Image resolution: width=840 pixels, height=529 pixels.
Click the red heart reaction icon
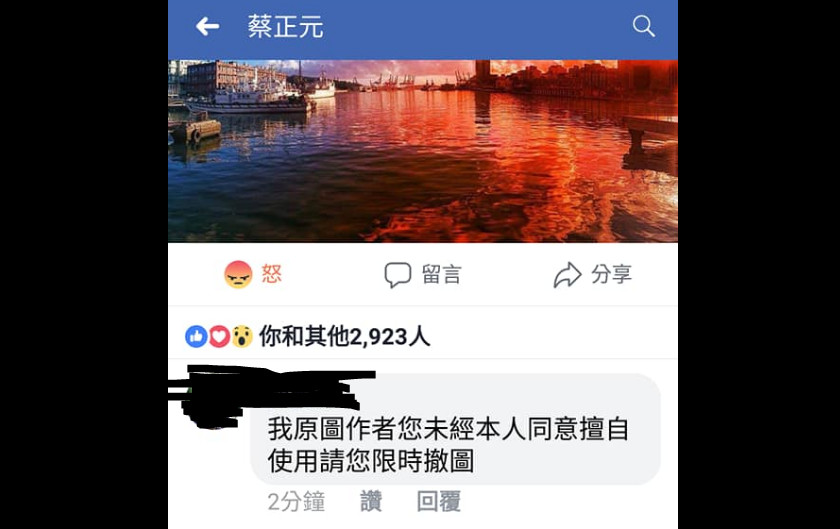coord(219,337)
